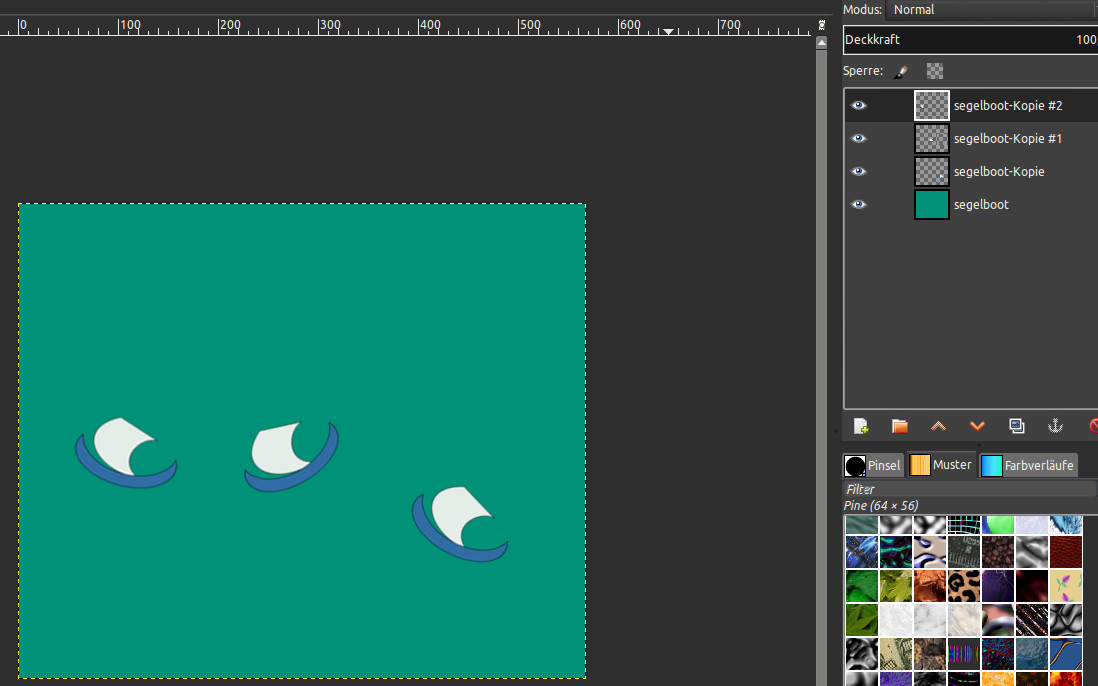Duplicate the selected layer
This screenshot has width=1098, height=686.
coord(1016,426)
